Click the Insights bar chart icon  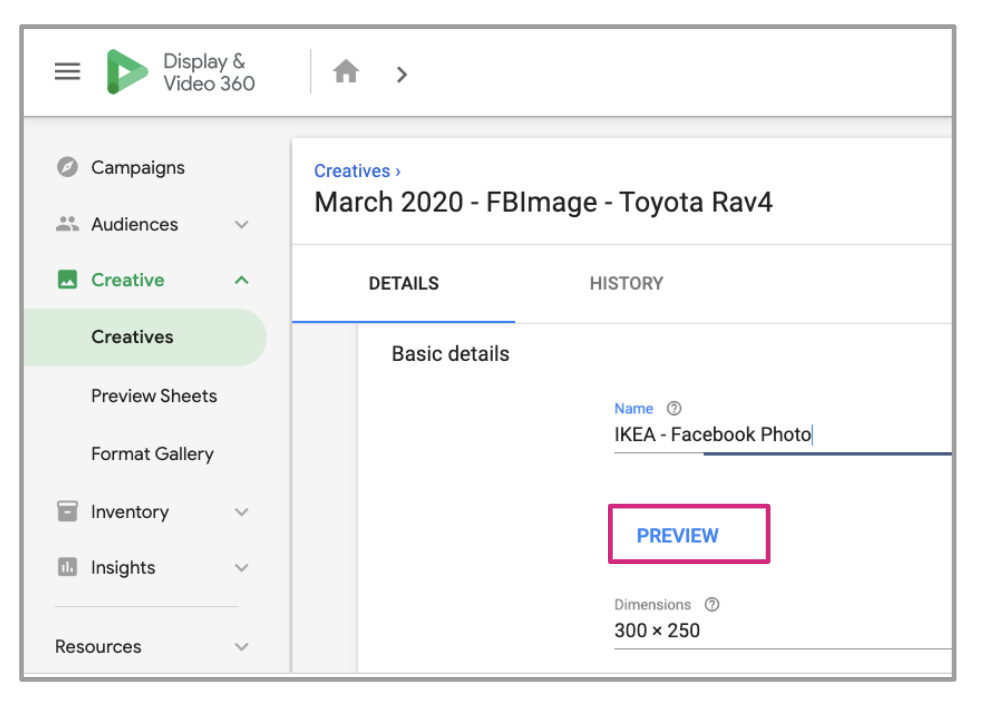coord(67,568)
